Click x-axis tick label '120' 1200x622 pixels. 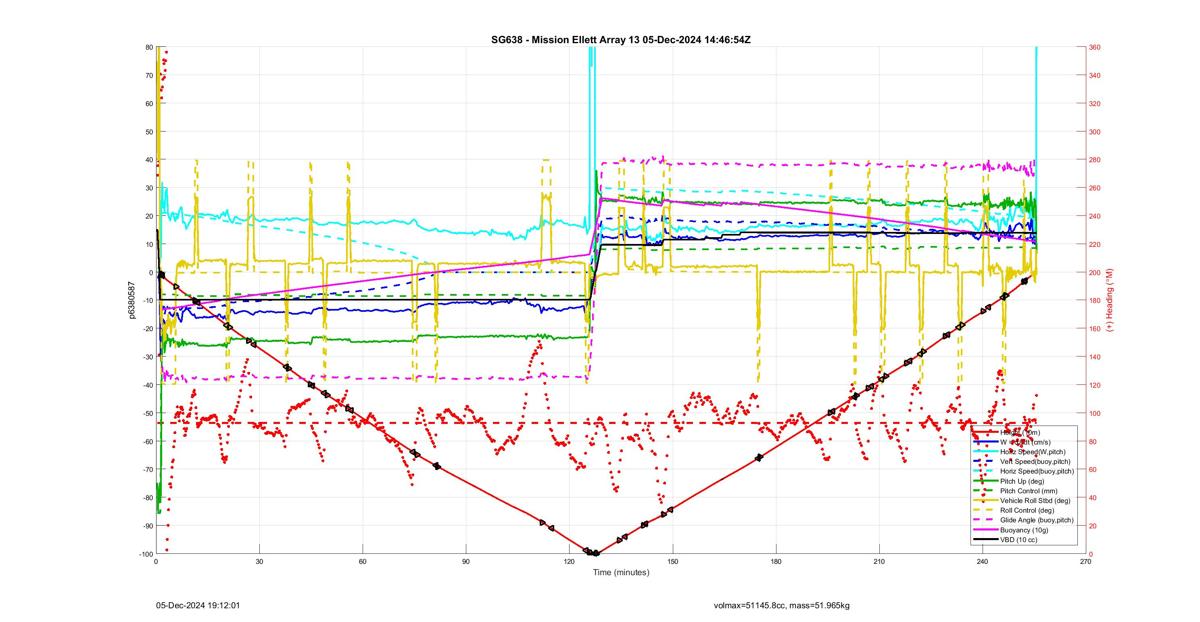[x=569, y=563]
